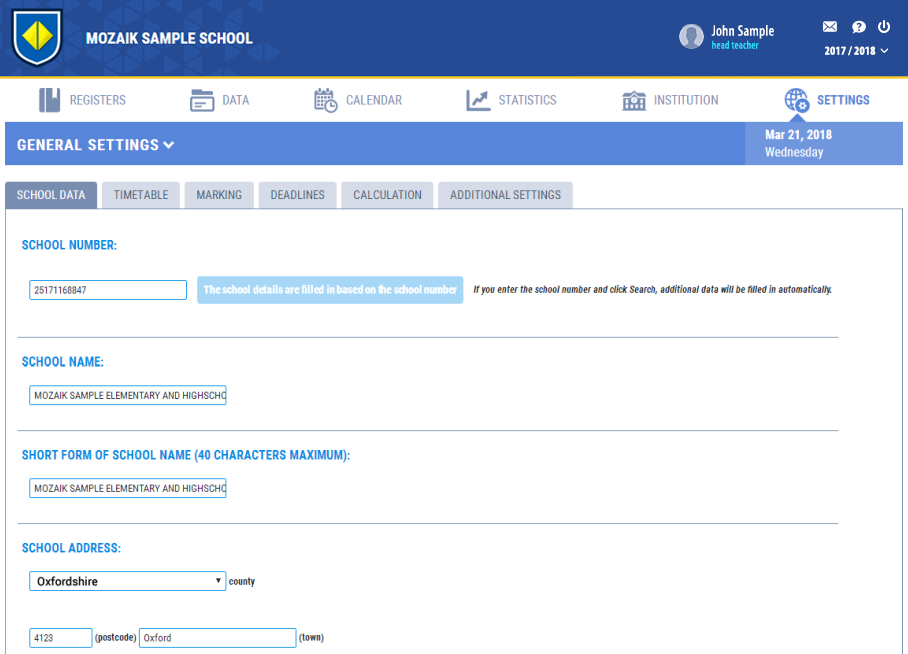Log out using the power icon

click(884, 27)
